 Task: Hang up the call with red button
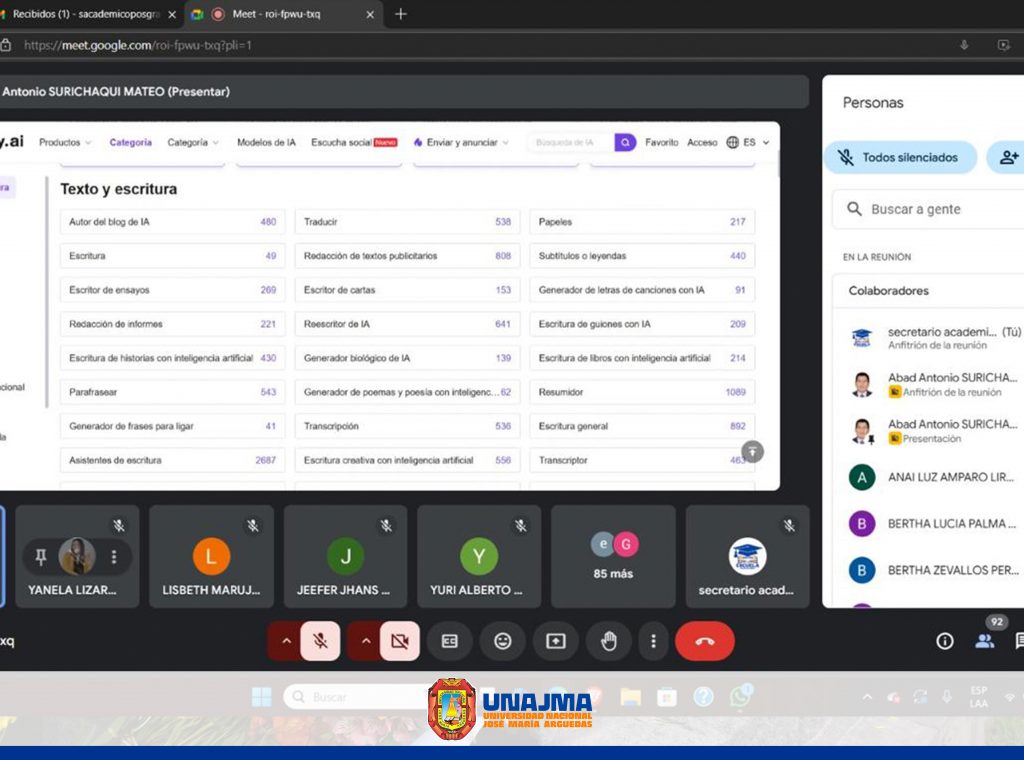coord(705,641)
